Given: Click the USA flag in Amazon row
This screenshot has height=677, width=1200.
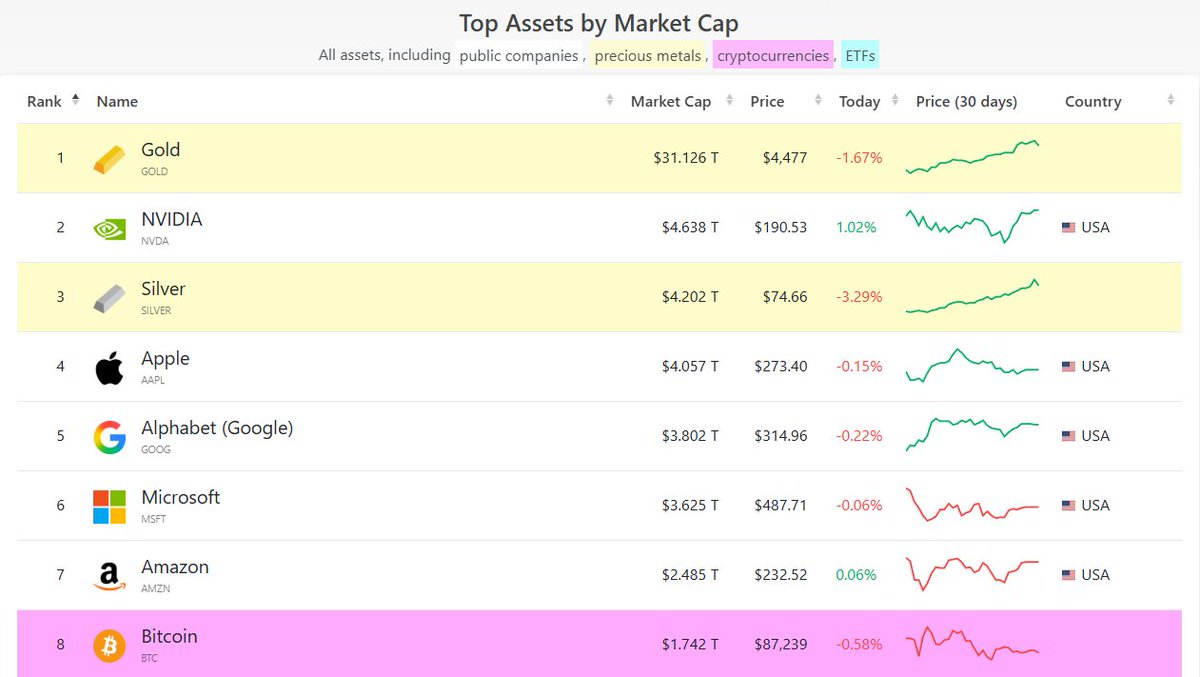Looking at the screenshot, I should pyautogui.click(x=1068, y=575).
